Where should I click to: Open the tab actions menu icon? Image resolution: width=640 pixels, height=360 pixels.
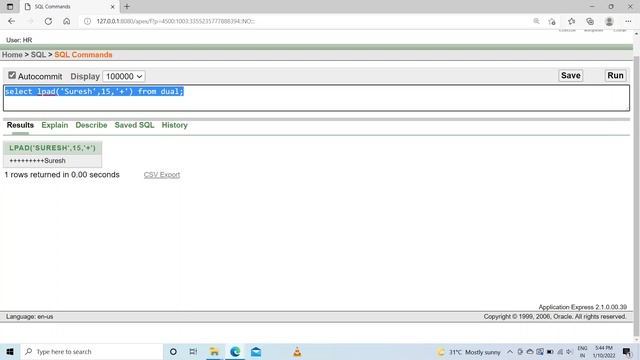click(x=10, y=7)
